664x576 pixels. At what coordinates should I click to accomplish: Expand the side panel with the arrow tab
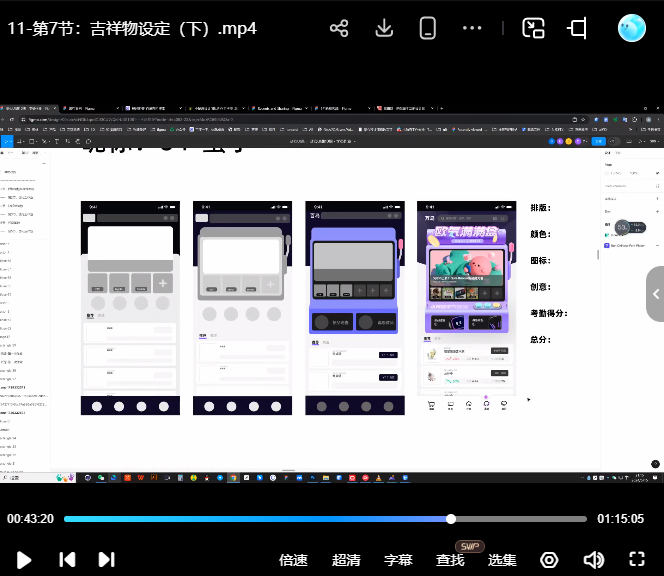click(655, 294)
